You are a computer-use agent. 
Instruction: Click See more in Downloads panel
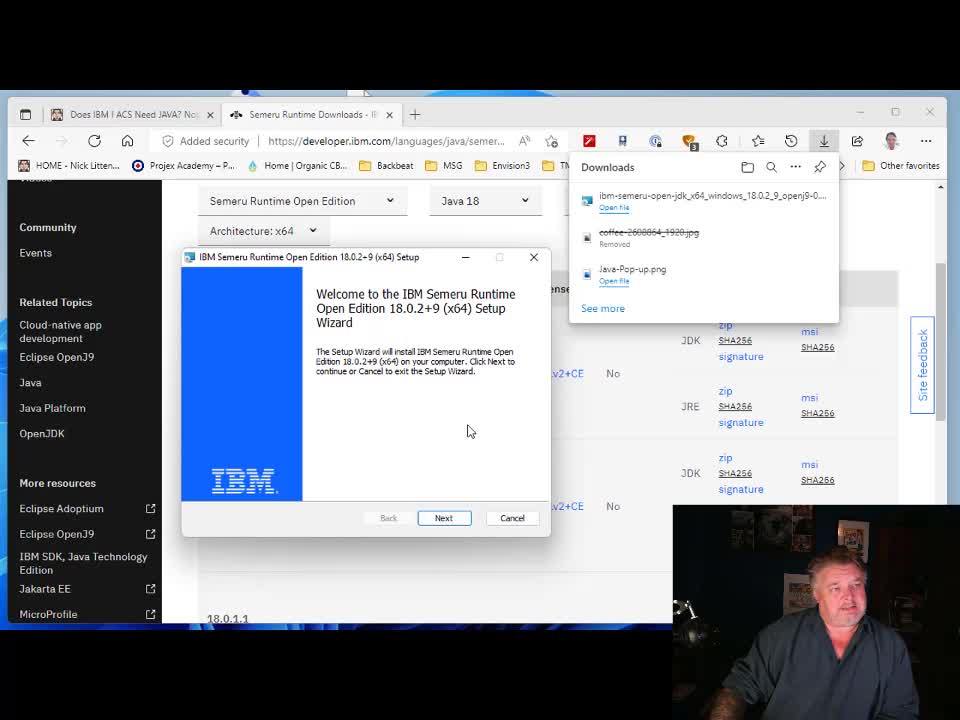tap(603, 309)
